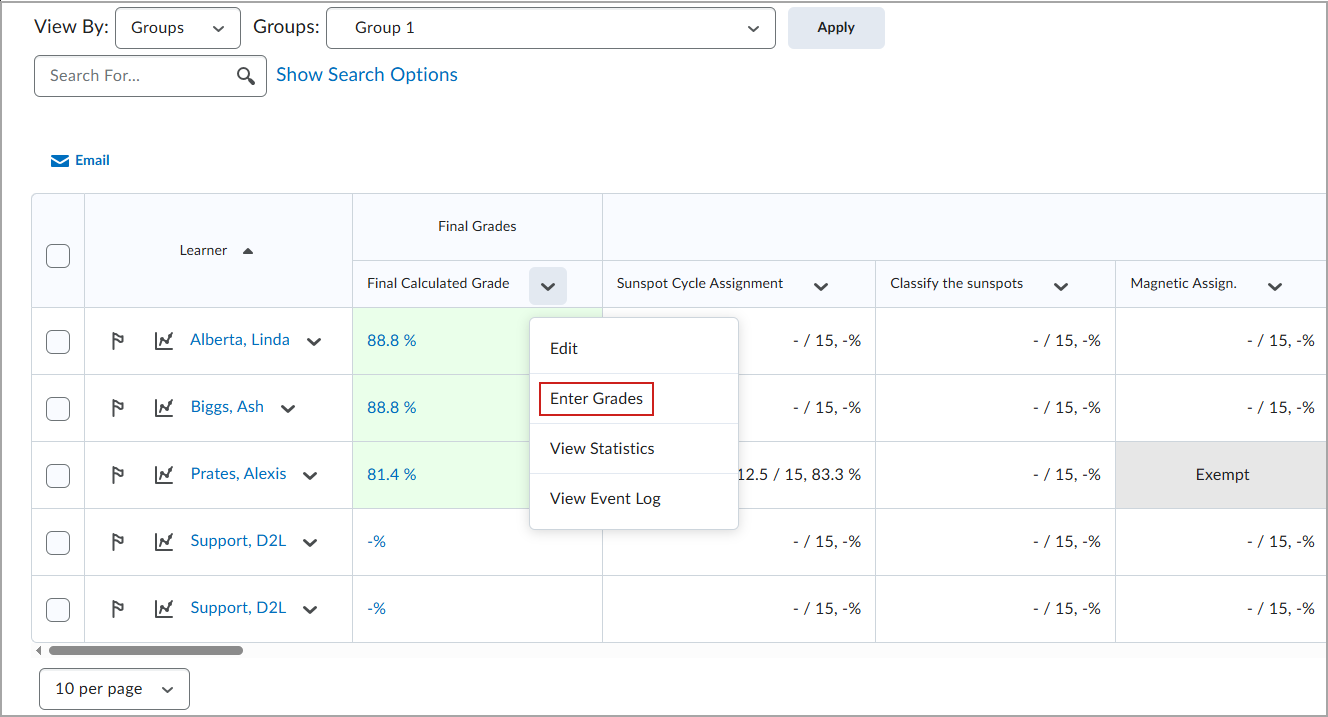Click the flag icon beside Alberta, Linda
Screen dimensions: 1328x717
click(118, 340)
